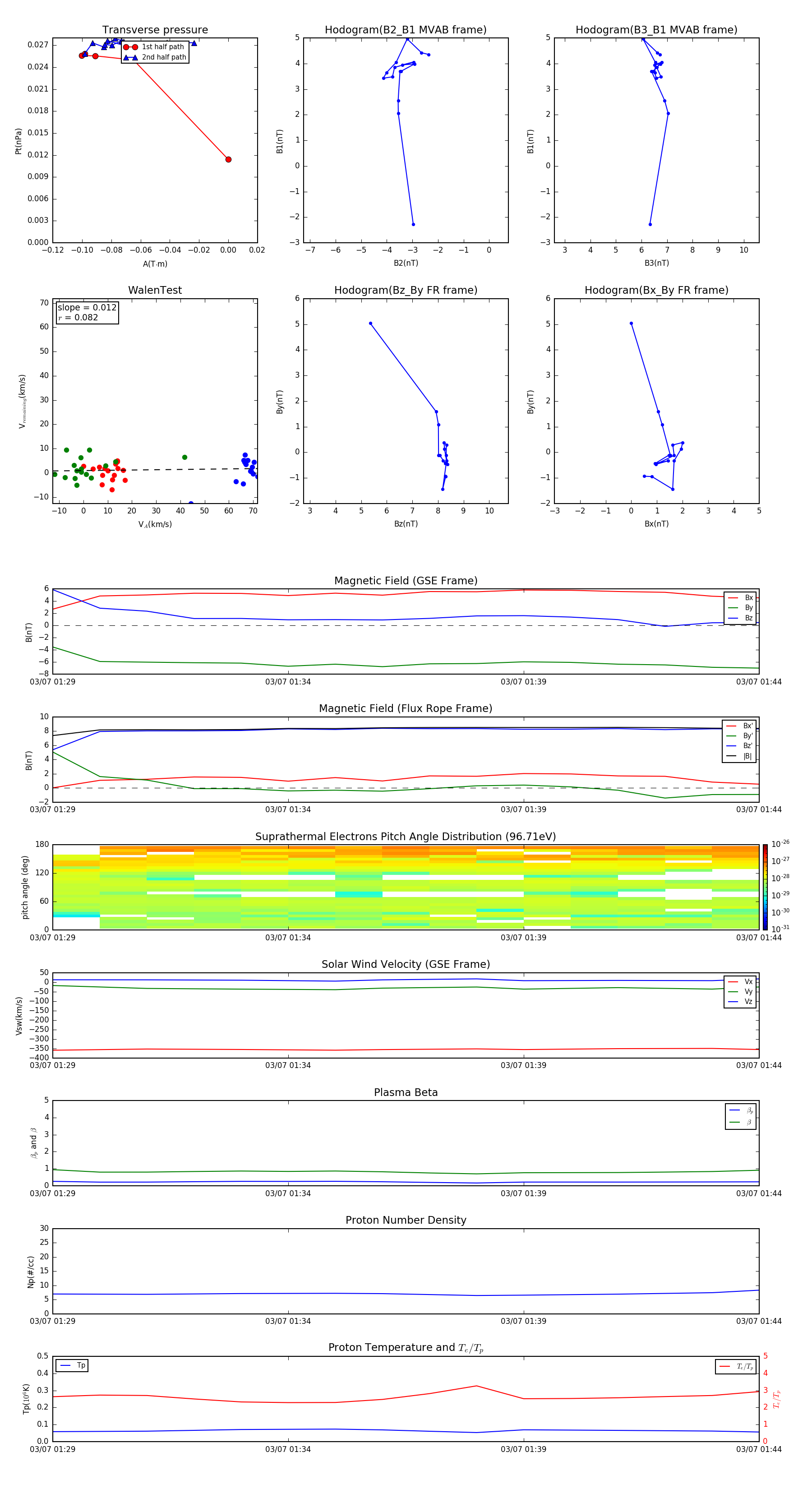Screen dimensions: 812x1489
Task: Click the 'Plasma Beta' plot title
Action: tap(406, 1093)
